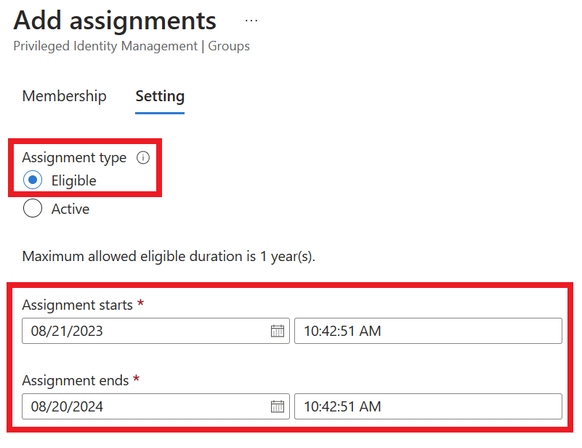This screenshot has width=582, height=448.
Task: Open the calendar picker for Assignment starts
Action: click(277, 331)
